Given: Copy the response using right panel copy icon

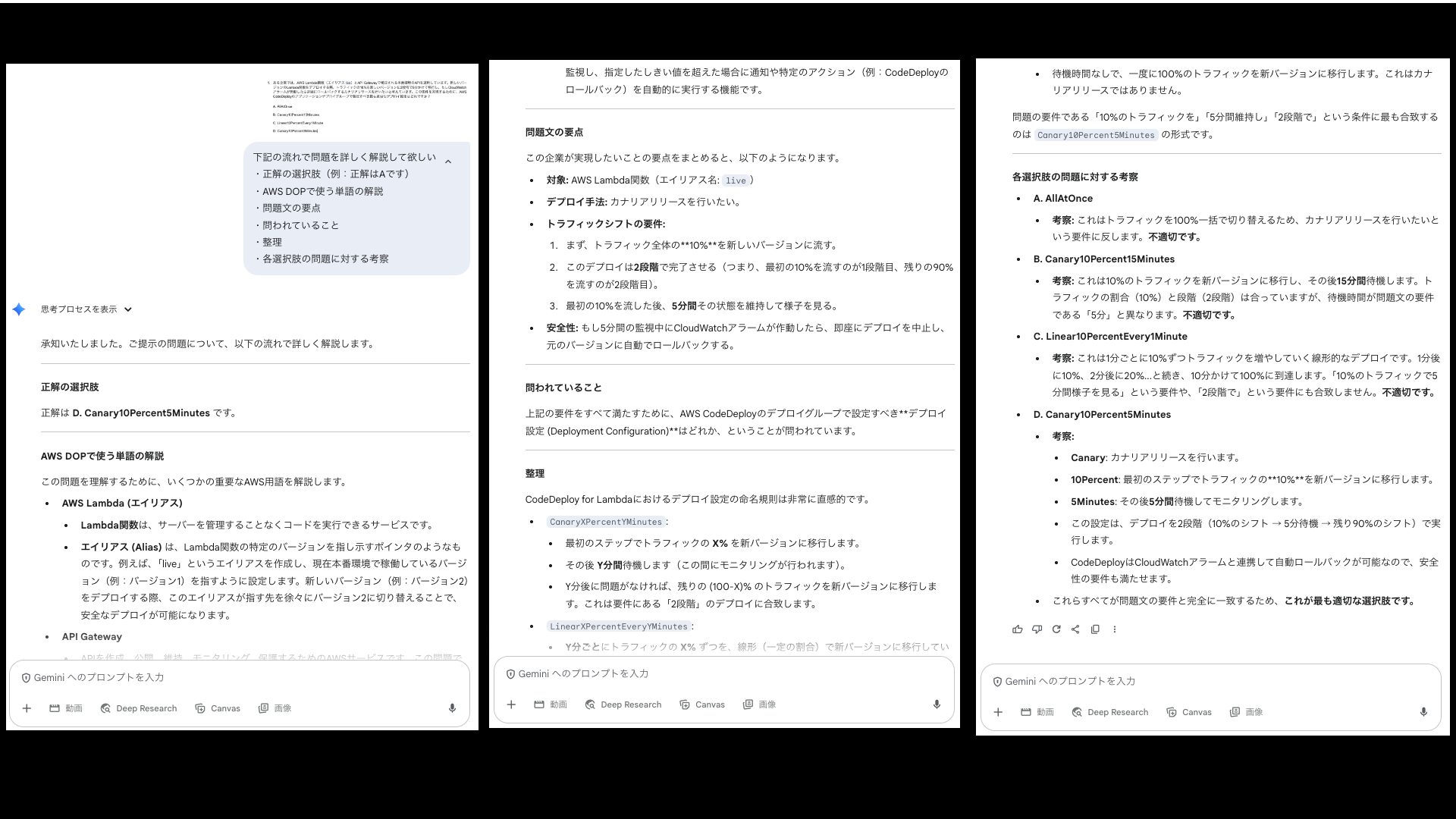Looking at the screenshot, I should [x=1095, y=629].
